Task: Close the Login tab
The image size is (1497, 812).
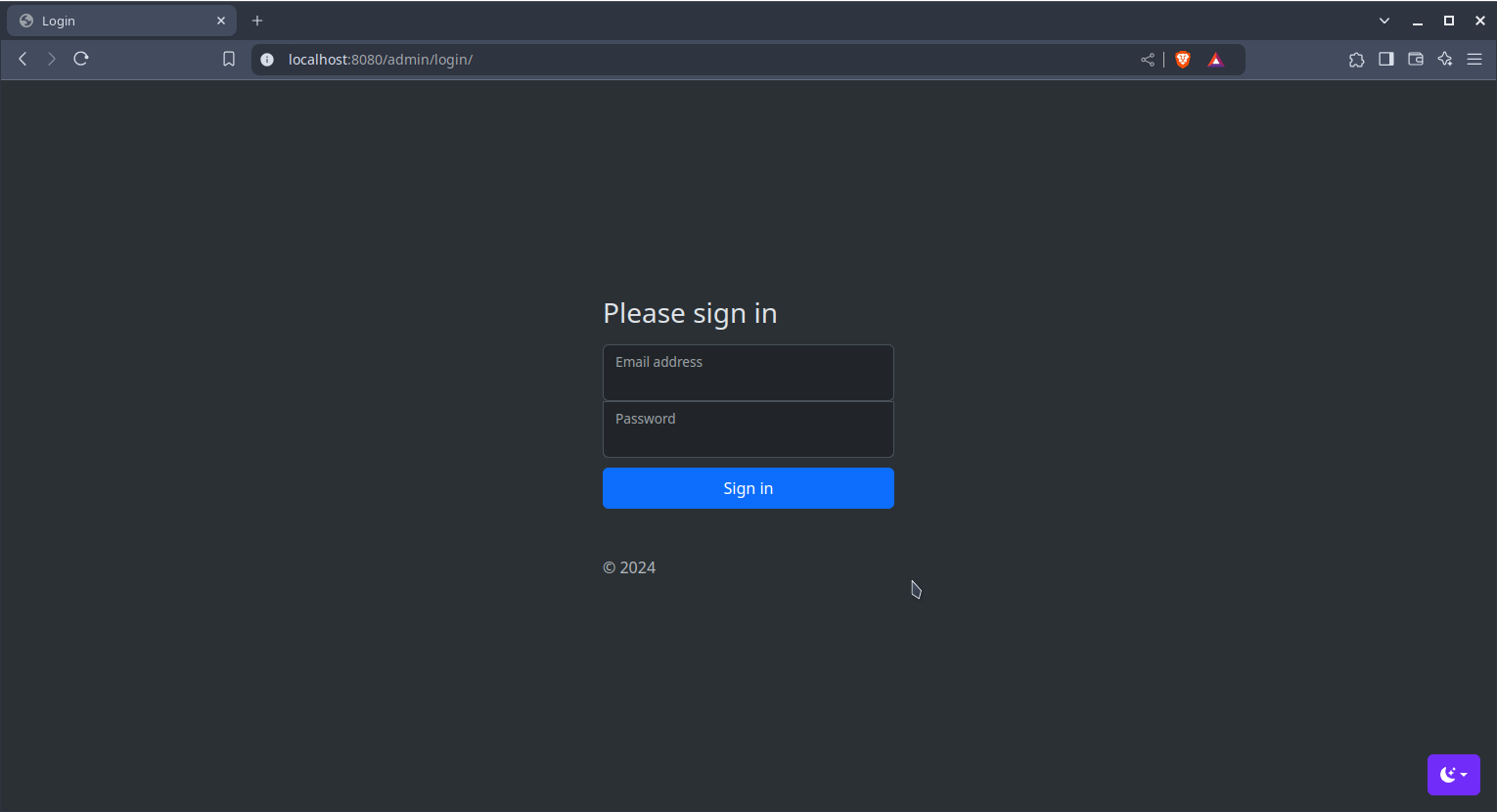Action: (x=221, y=21)
